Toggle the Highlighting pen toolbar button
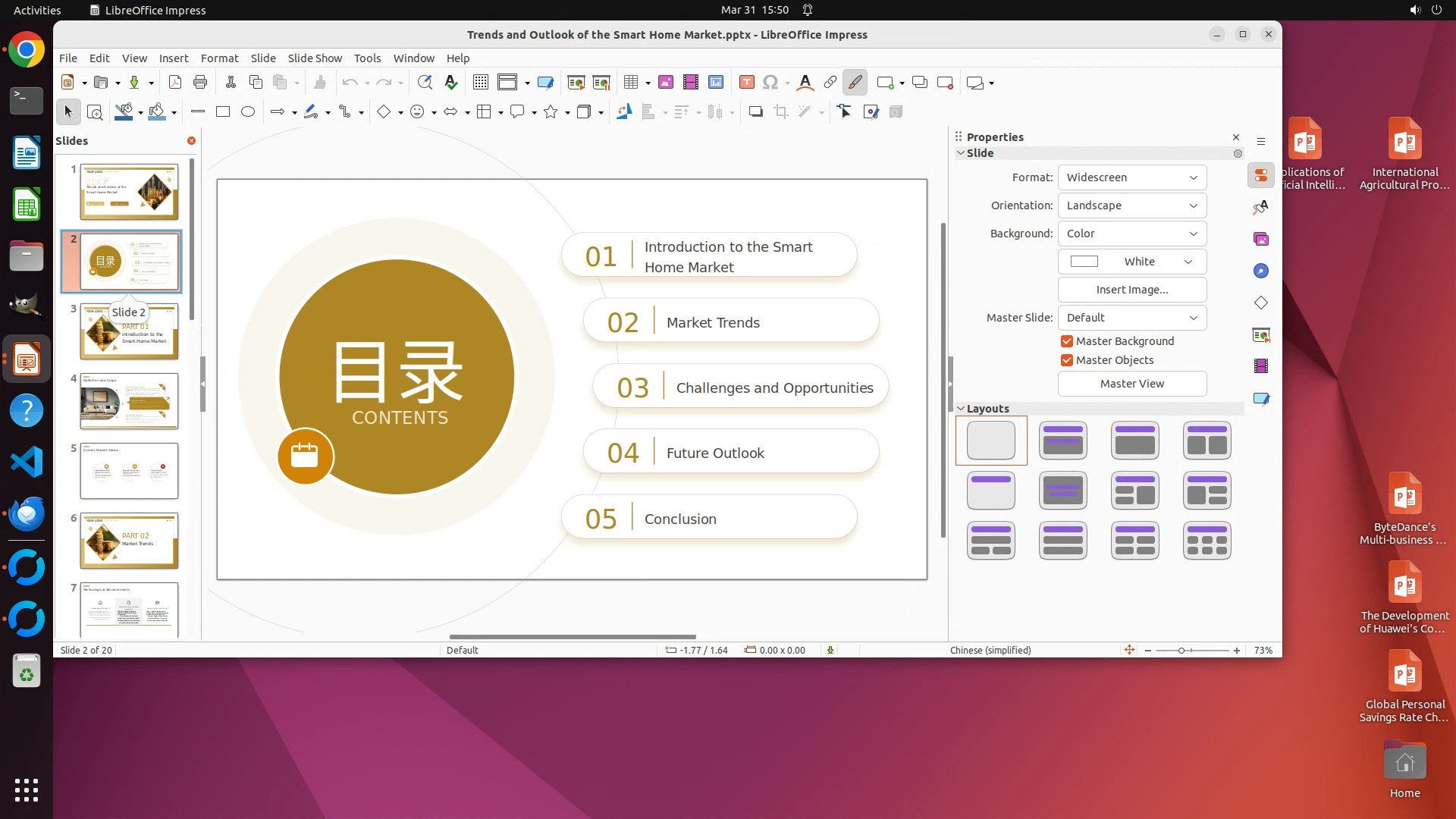This screenshot has height=819, width=1456. pos(855,83)
